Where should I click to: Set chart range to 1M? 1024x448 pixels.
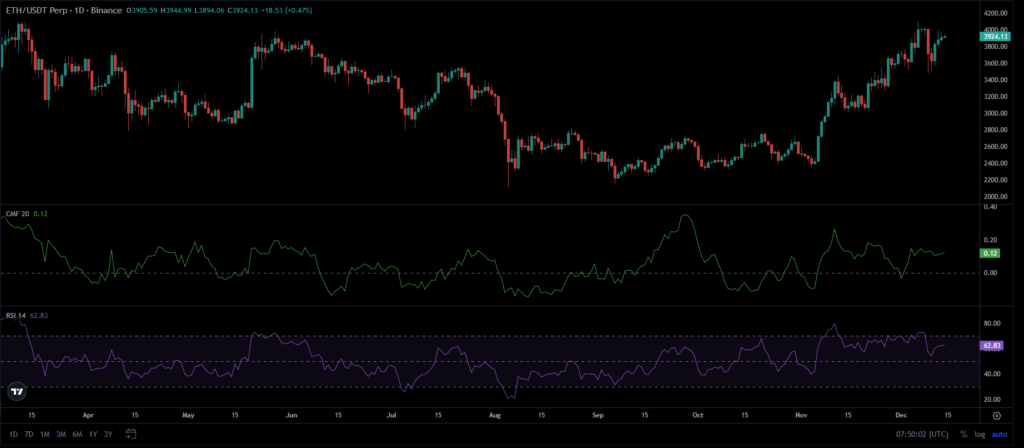pyautogui.click(x=45, y=434)
